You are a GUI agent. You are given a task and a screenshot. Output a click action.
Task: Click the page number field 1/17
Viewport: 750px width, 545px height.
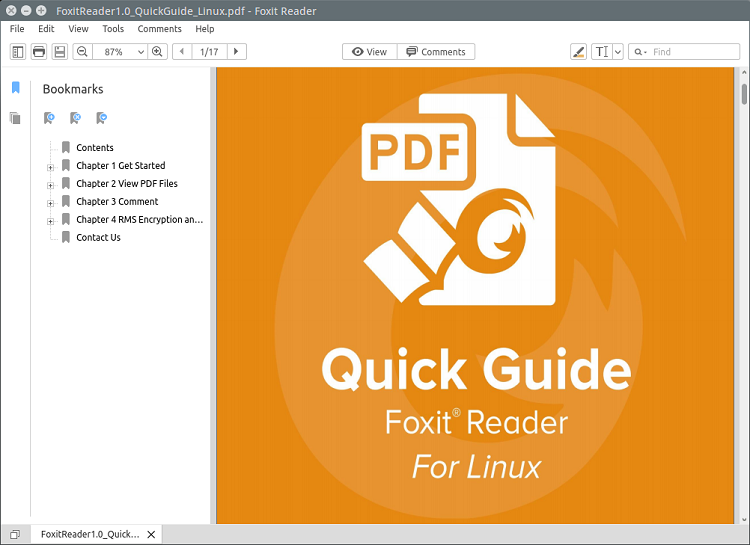(209, 51)
